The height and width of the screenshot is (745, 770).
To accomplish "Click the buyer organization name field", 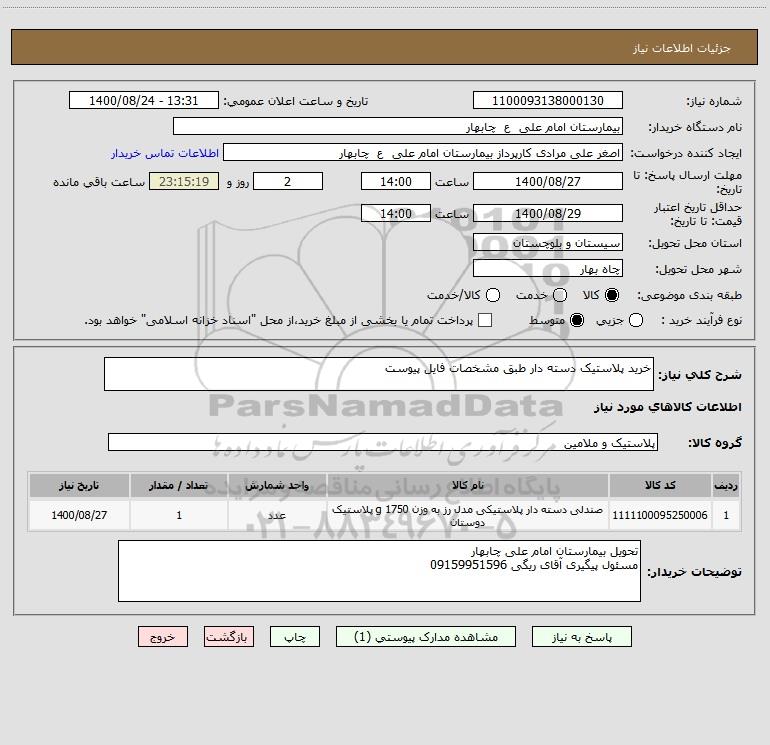I will click(398, 127).
